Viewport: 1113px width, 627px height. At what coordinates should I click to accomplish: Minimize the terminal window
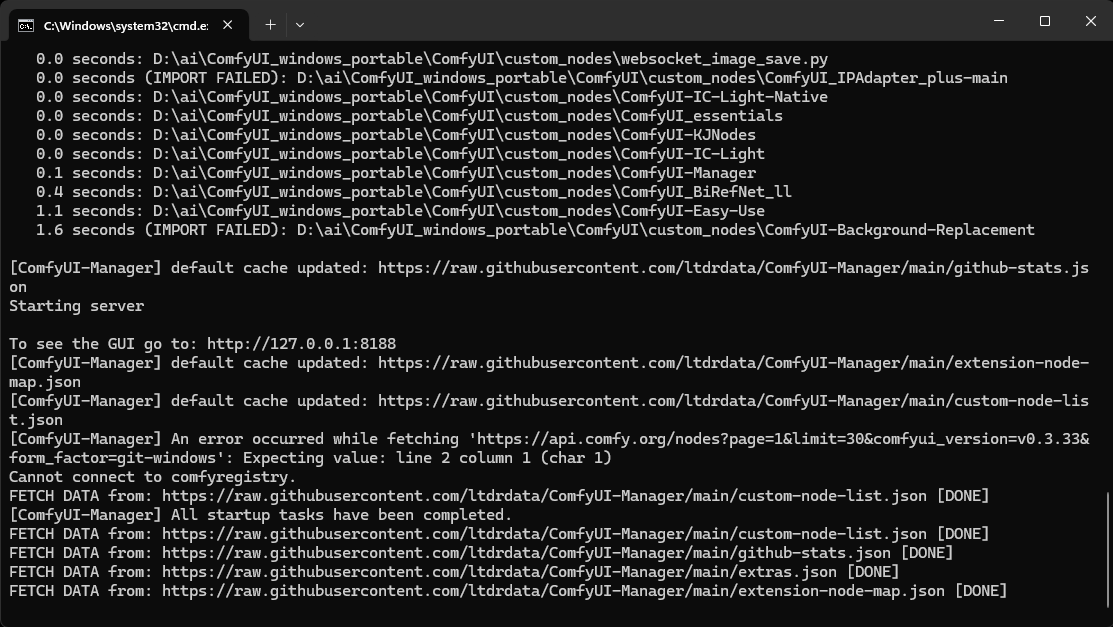pyautogui.click(x=998, y=22)
